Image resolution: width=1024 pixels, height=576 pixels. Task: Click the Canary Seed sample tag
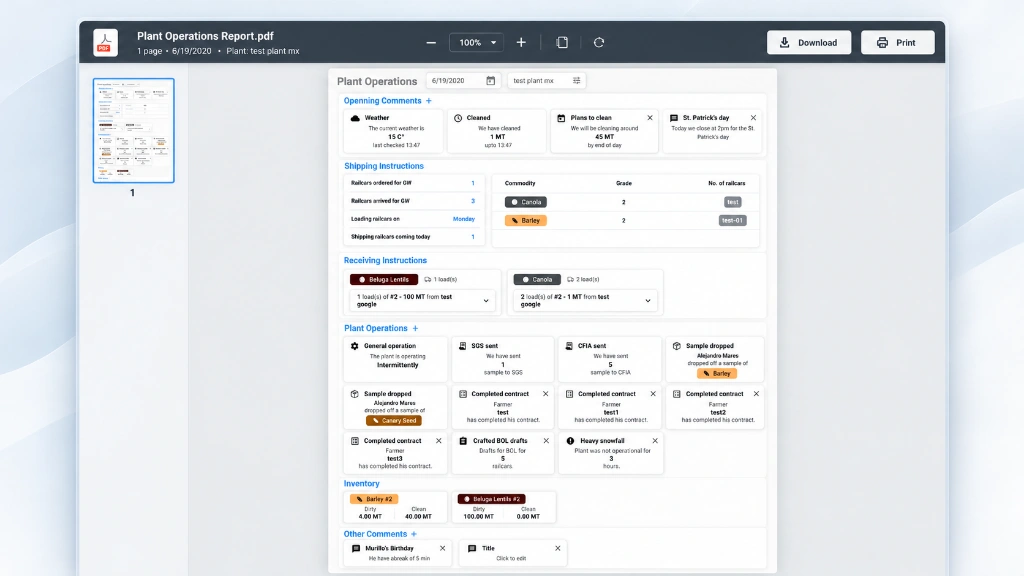pyautogui.click(x=394, y=421)
